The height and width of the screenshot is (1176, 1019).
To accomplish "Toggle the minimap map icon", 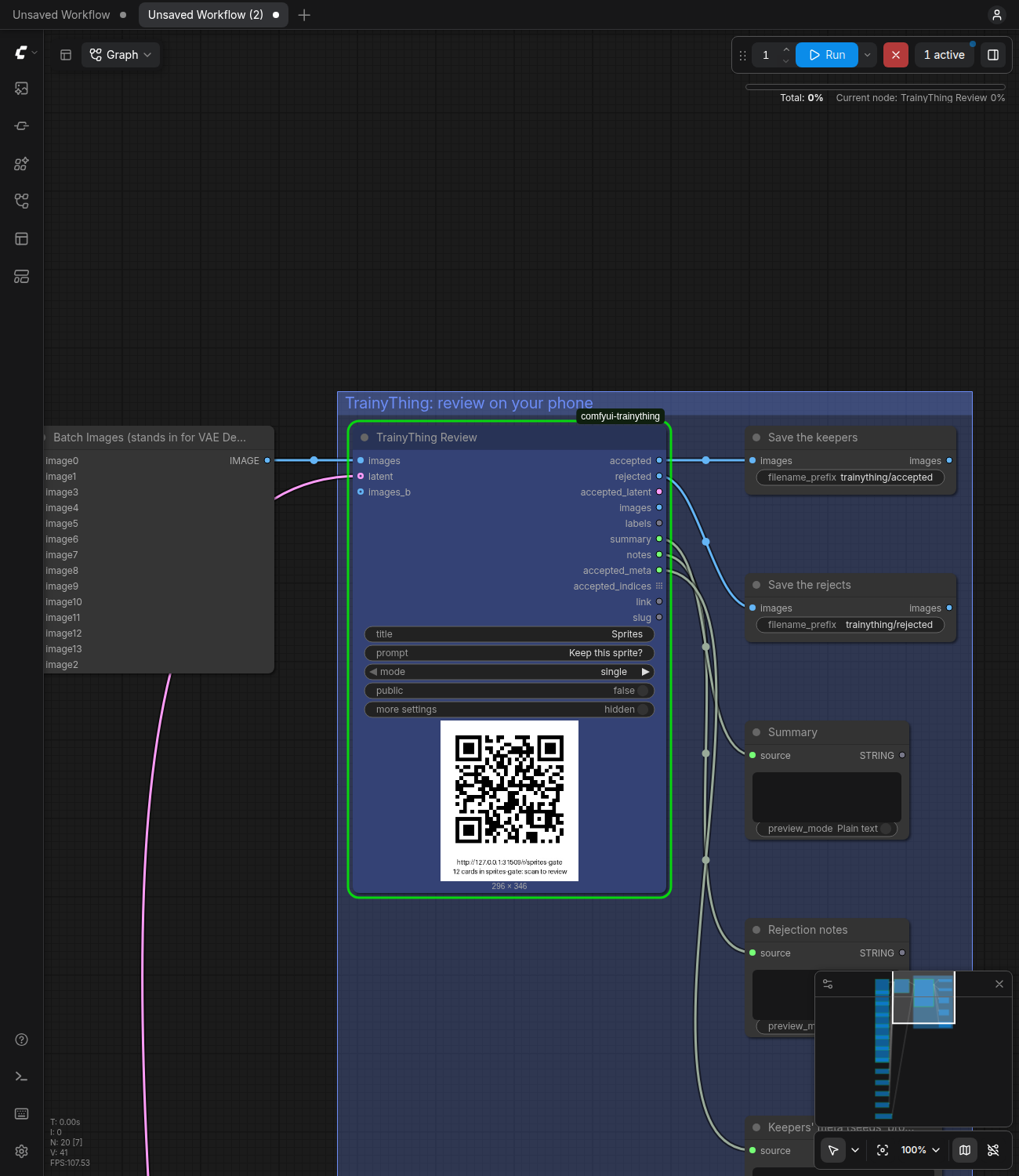I will (965, 1150).
